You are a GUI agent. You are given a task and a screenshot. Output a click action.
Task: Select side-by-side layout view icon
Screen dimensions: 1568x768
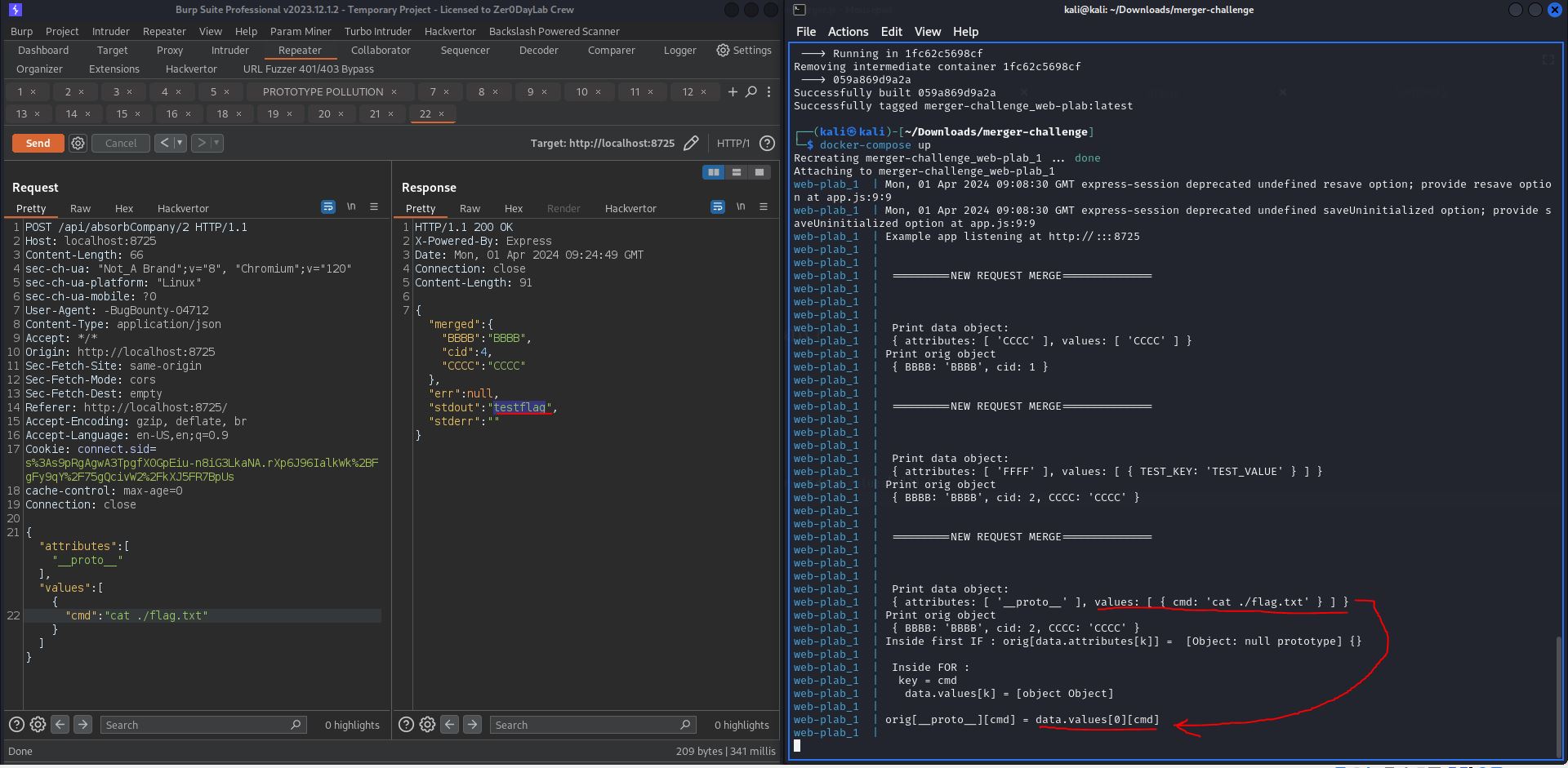[714, 172]
